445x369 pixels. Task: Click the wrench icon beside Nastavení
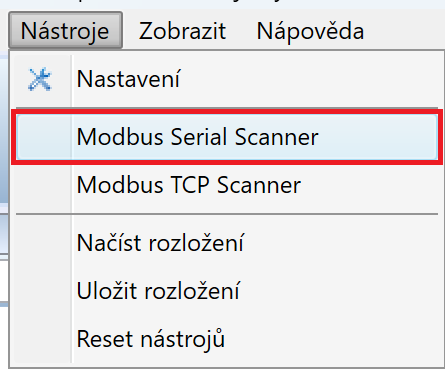point(40,79)
